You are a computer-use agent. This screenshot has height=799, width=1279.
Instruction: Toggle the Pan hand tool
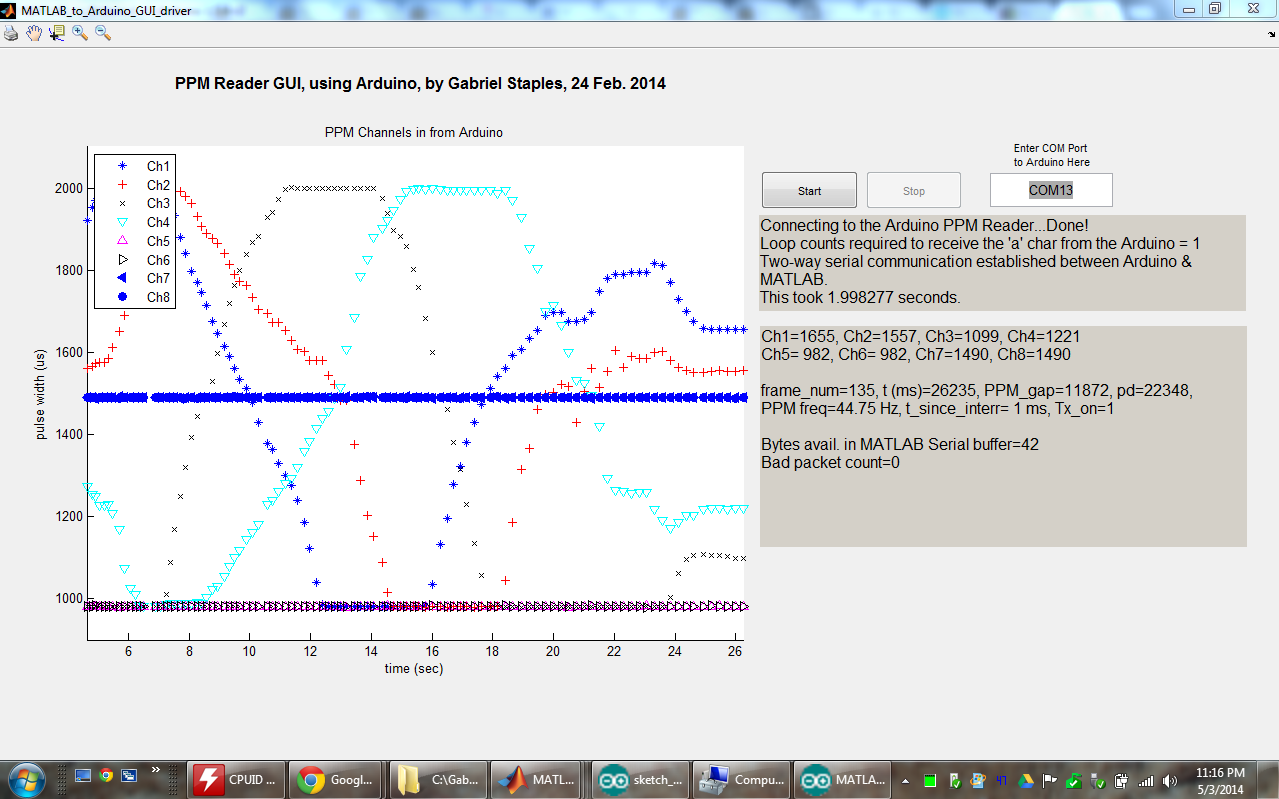(33, 33)
